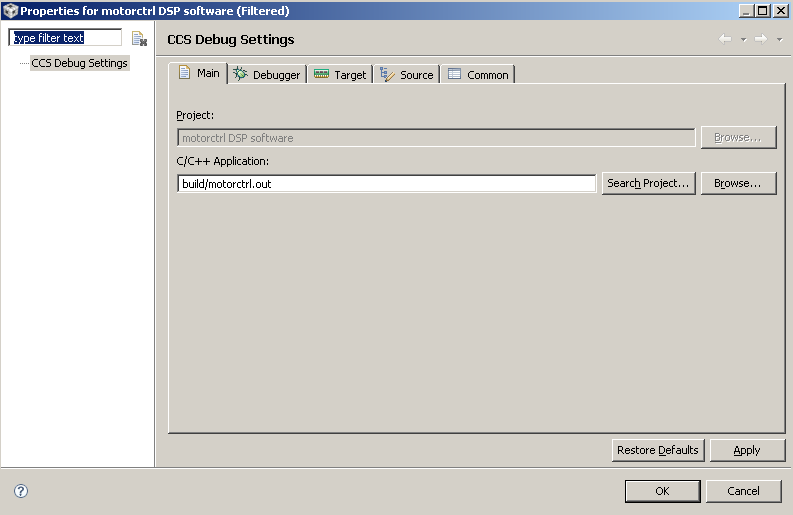Viewport: 793px width, 515px height.
Task: Click the C/C++ Application path field
Action: point(386,184)
